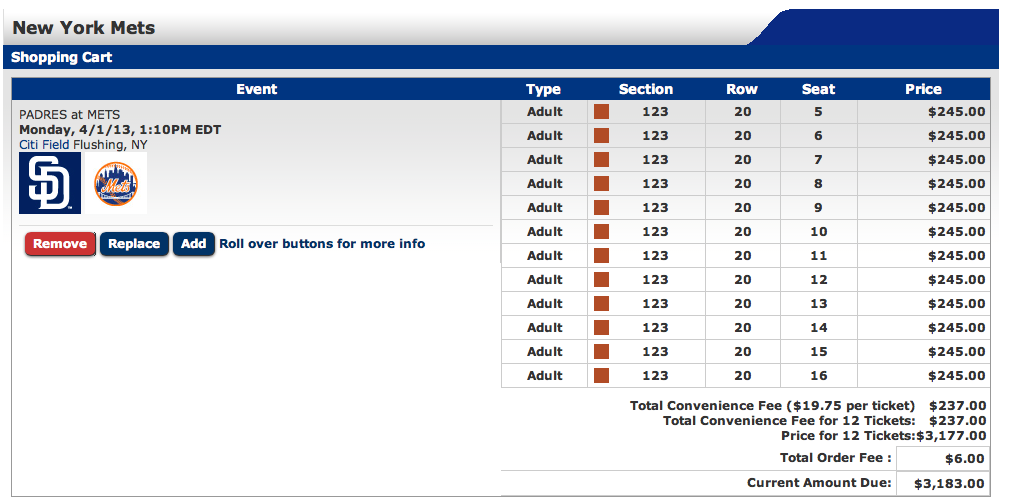Click the Price column header
1017x501 pixels.
click(x=923, y=90)
